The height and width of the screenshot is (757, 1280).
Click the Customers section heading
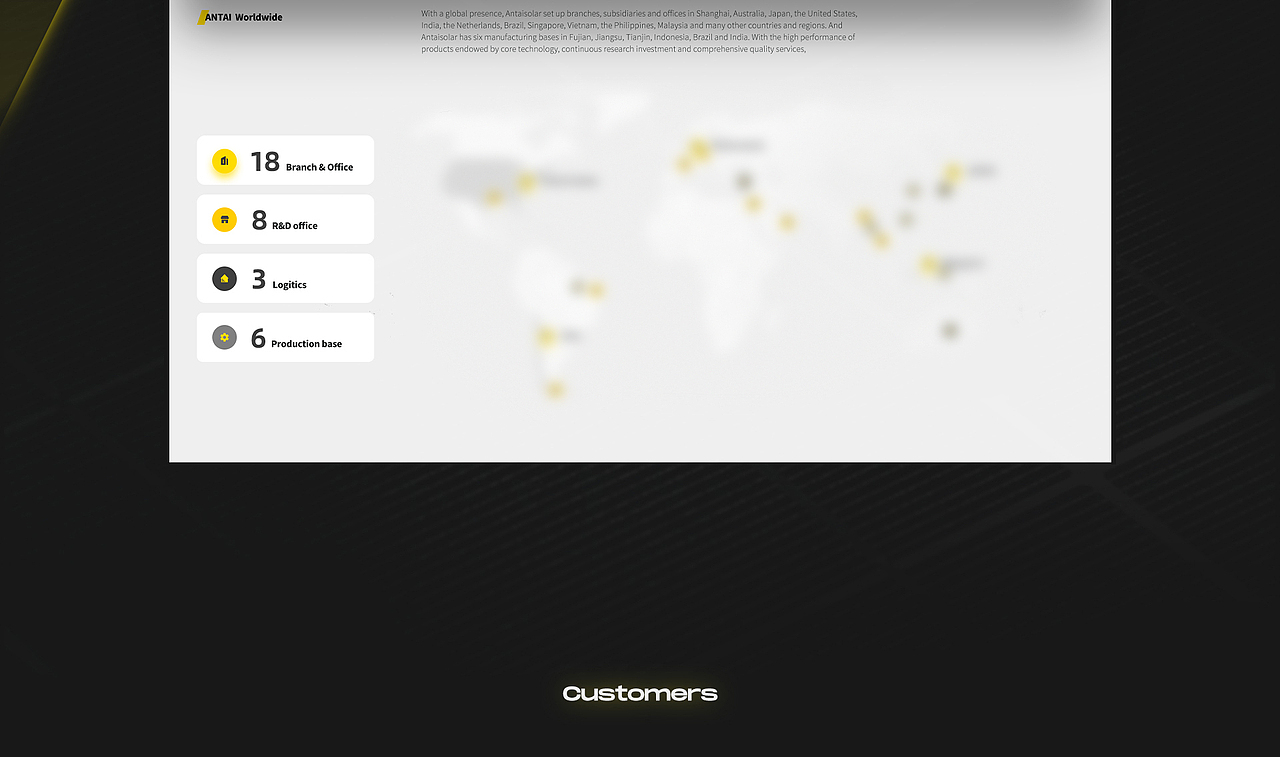point(640,693)
